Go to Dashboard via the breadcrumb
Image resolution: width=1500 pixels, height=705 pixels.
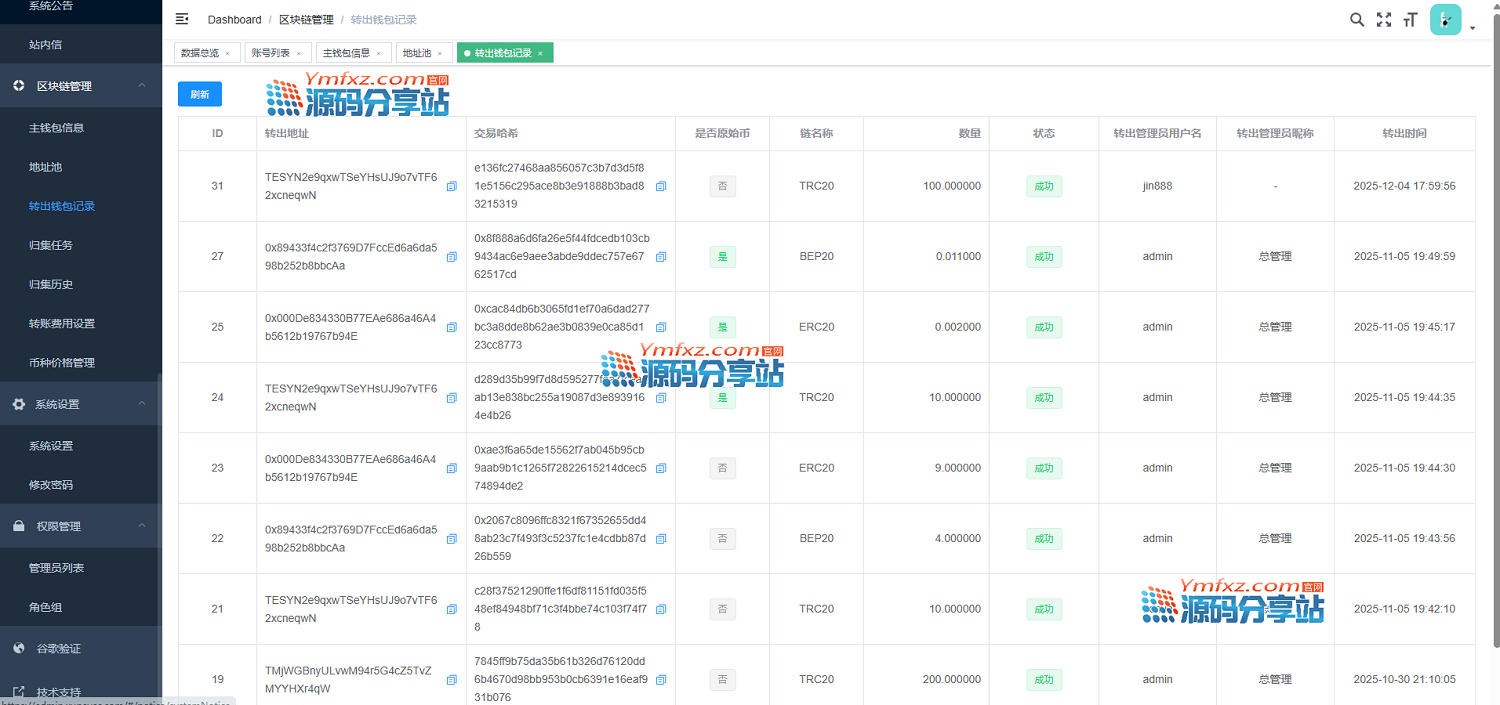(x=234, y=20)
